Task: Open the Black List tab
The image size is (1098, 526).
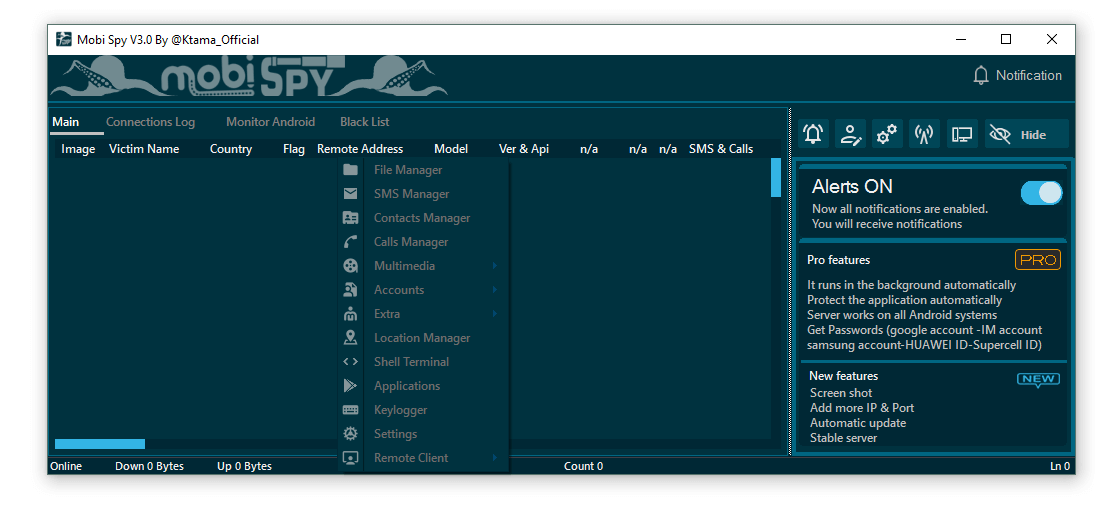Action: coord(364,122)
